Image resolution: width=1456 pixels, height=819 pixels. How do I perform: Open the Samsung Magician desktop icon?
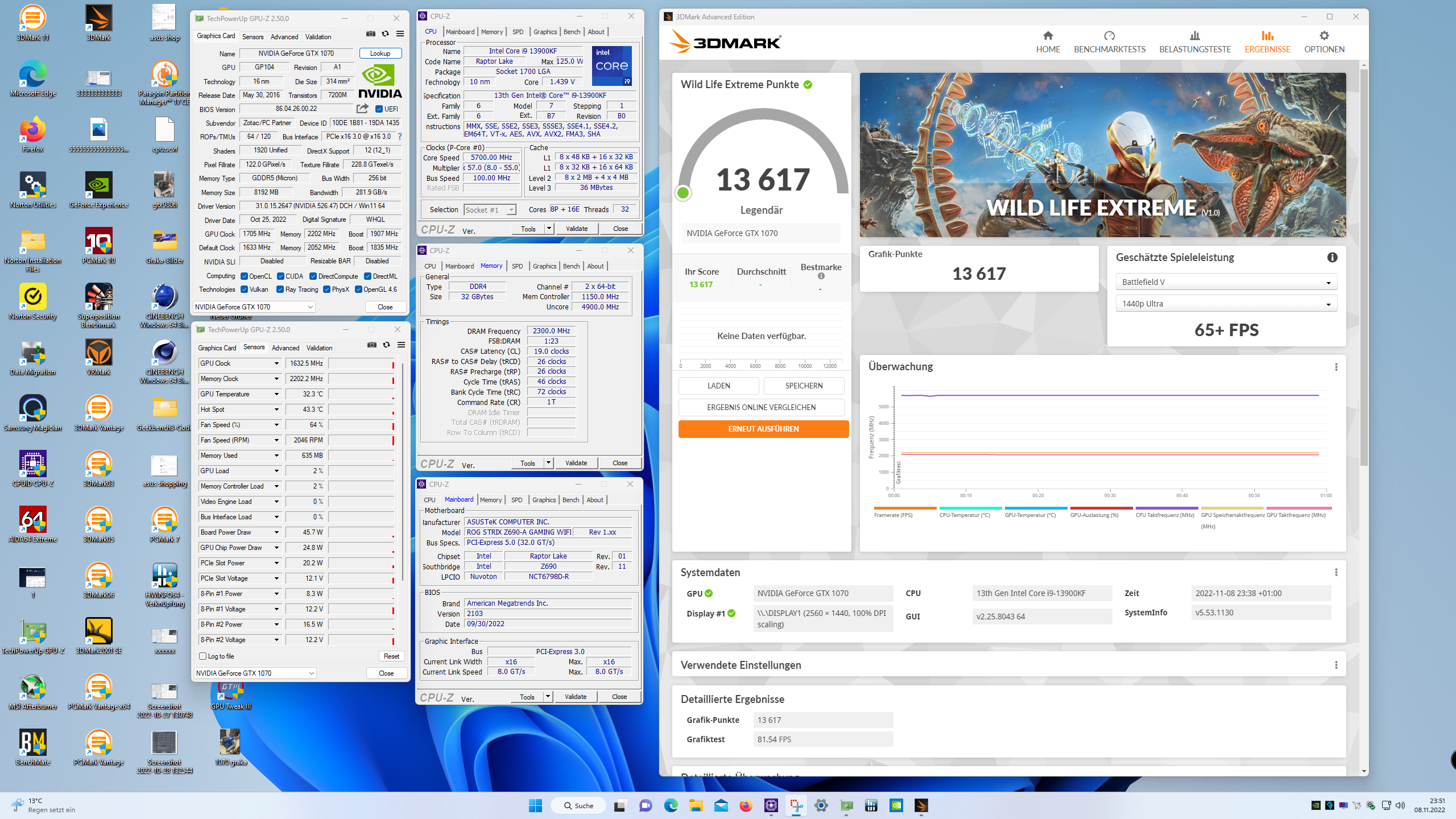tap(32, 413)
